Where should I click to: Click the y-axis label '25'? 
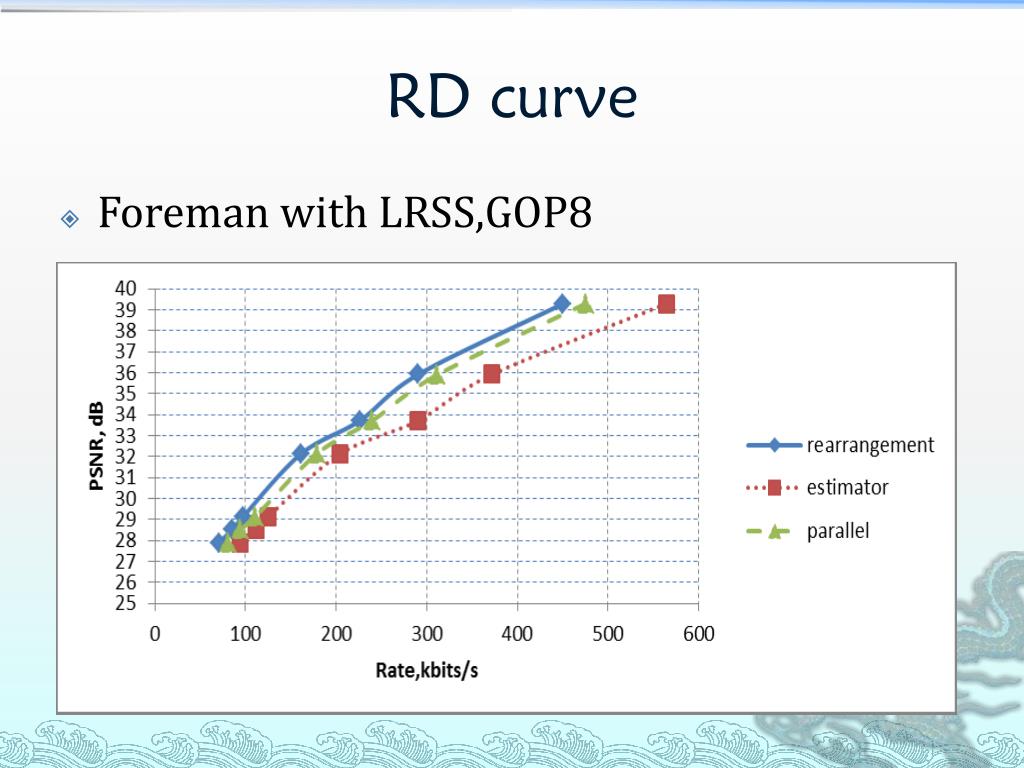coord(125,603)
